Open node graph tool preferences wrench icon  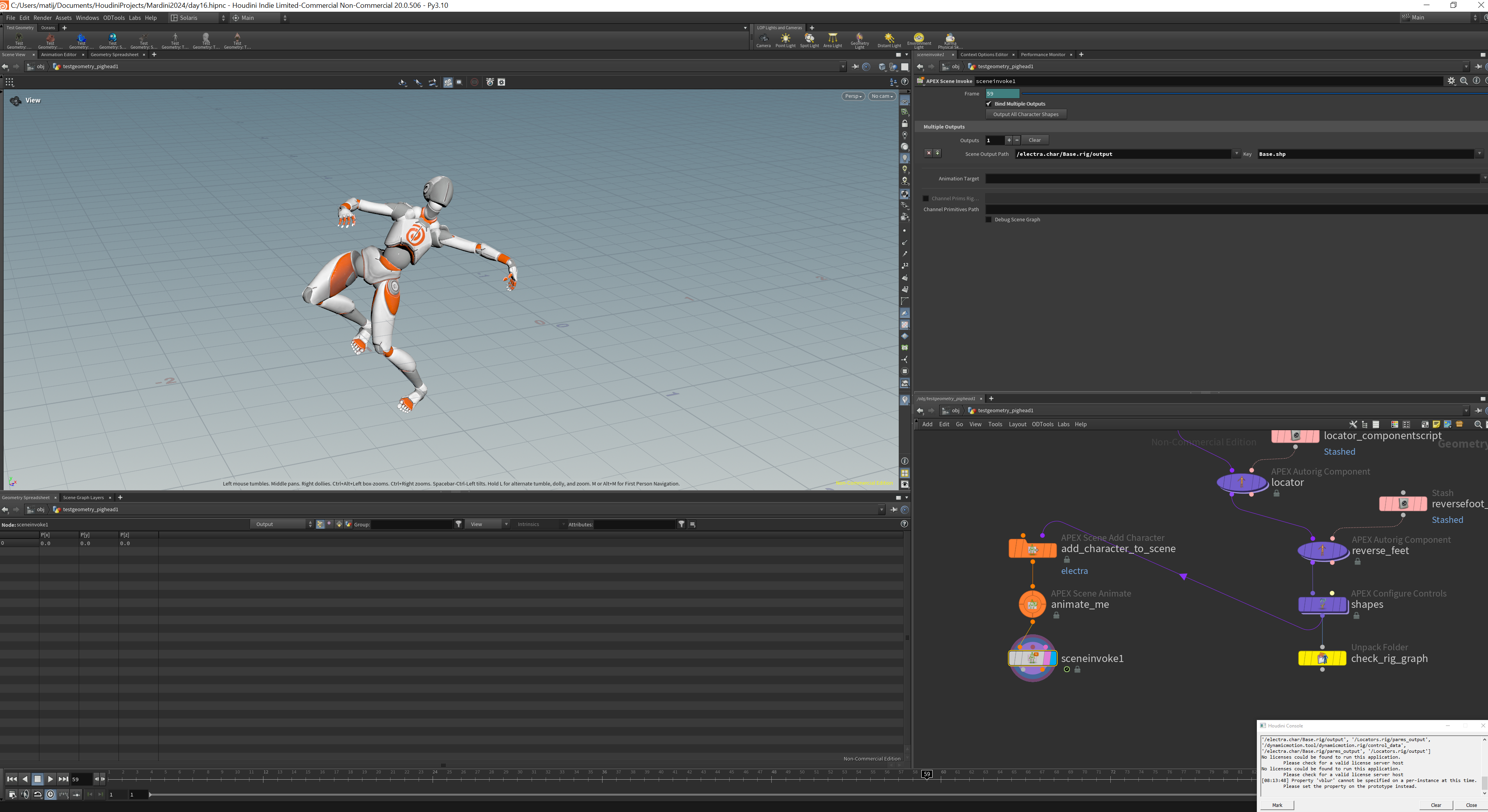pyautogui.click(x=1353, y=424)
